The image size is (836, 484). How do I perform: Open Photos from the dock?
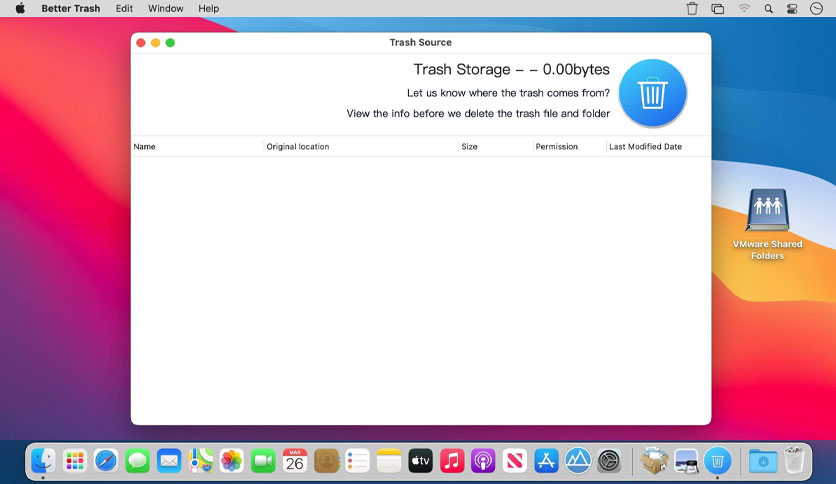pos(232,461)
